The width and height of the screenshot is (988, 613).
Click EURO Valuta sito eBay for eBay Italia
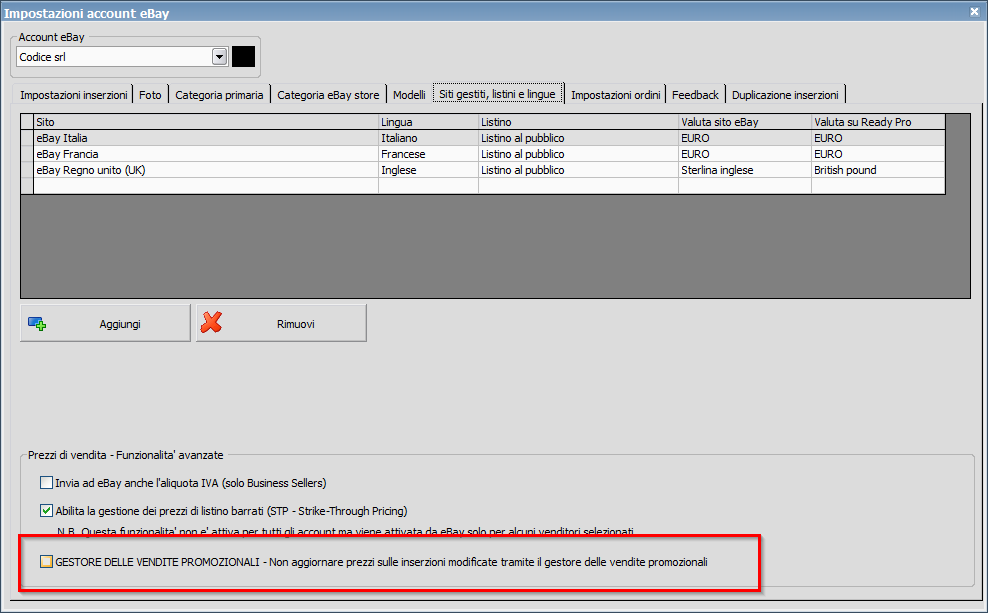[744, 138]
